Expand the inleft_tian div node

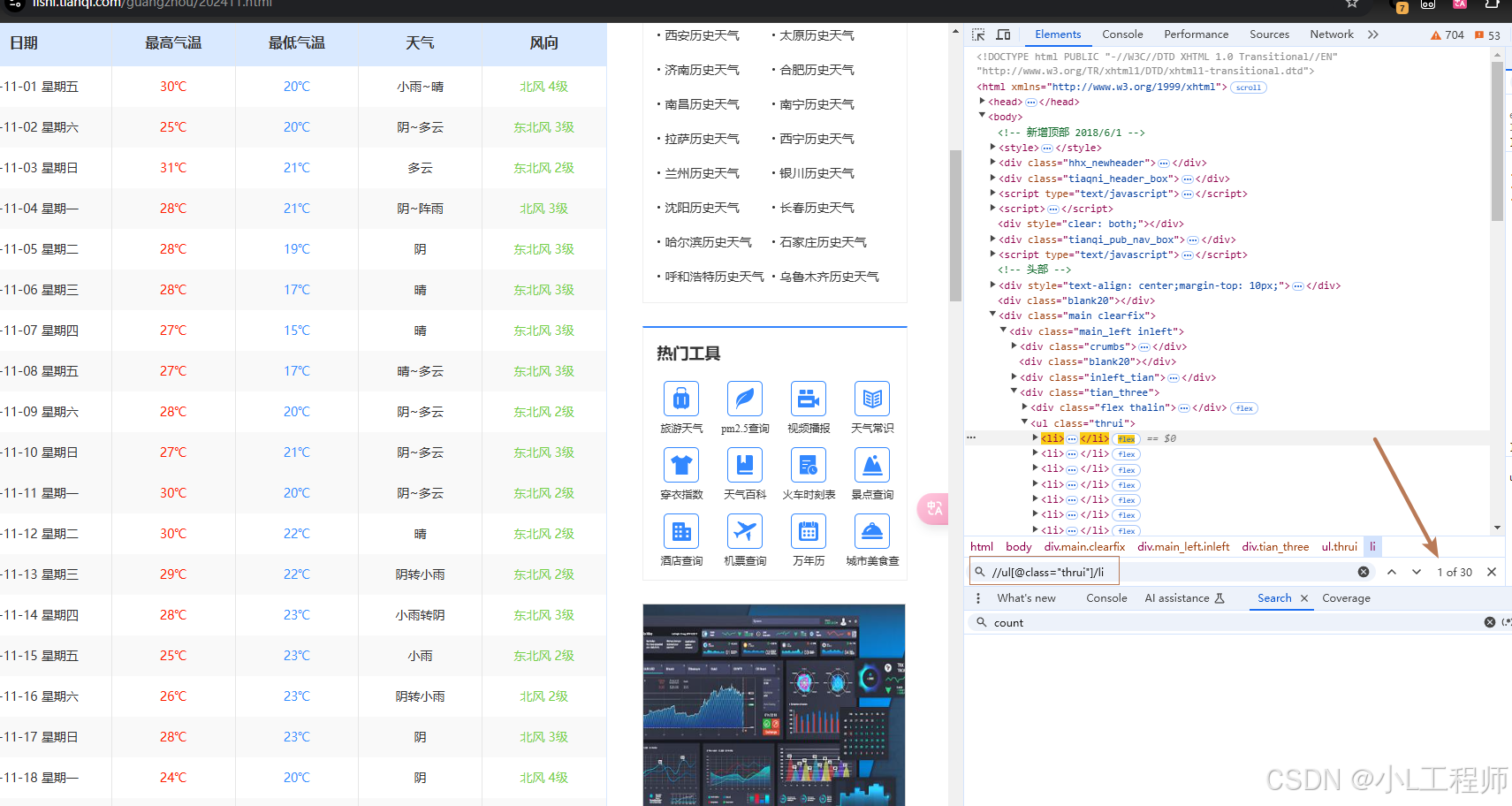[1014, 376]
